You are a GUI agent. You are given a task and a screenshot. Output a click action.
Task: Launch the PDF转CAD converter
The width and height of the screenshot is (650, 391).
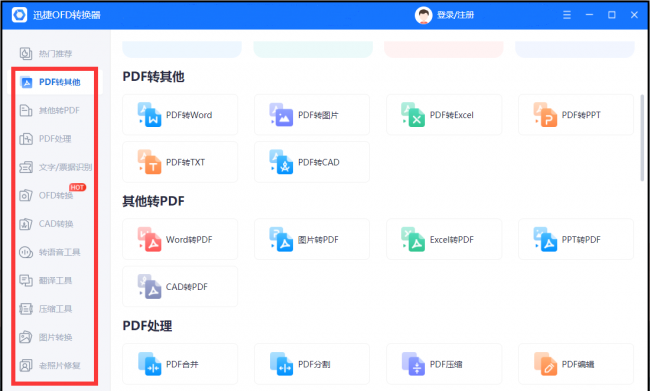(312, 162)
